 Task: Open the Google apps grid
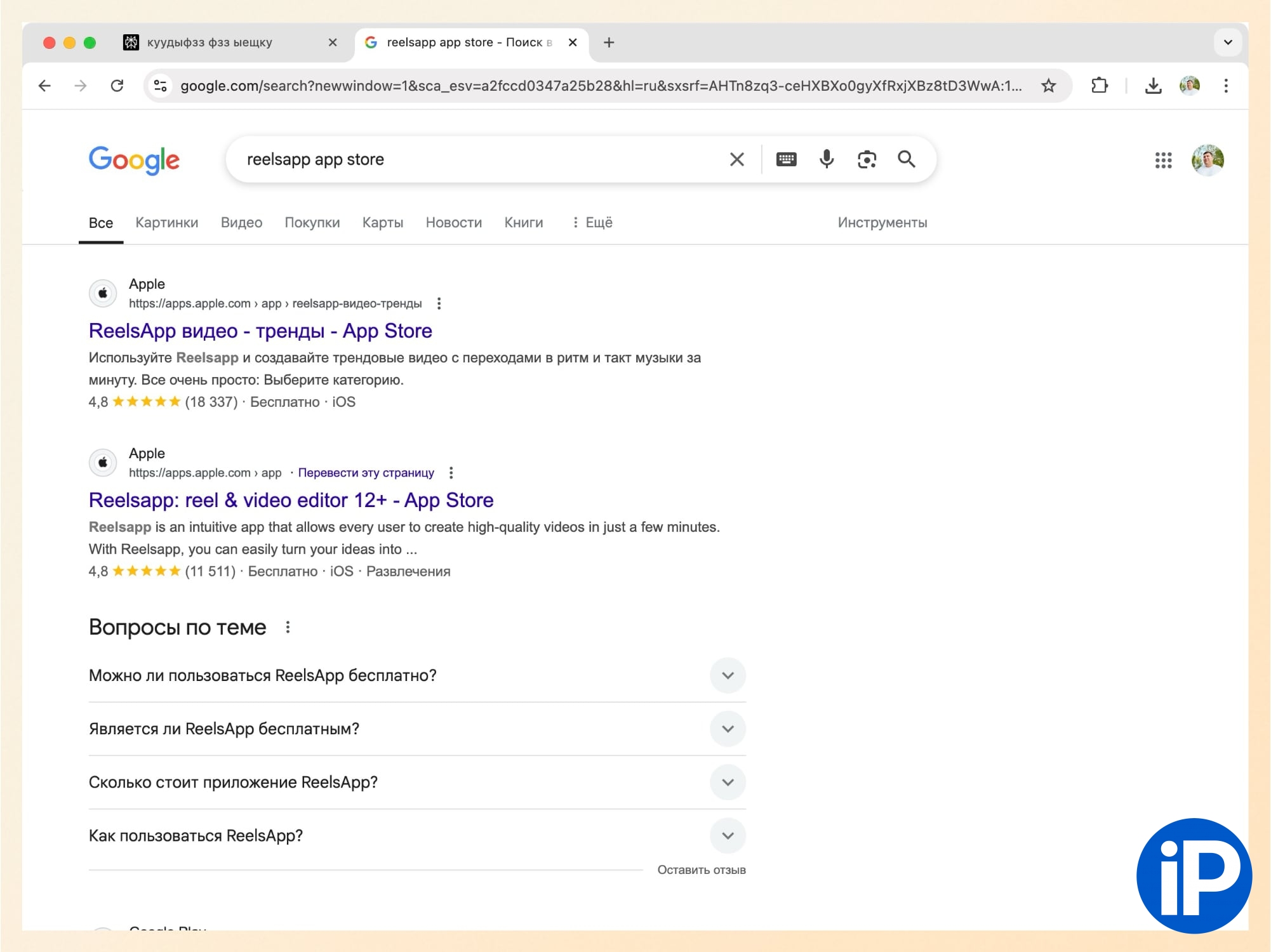coord(1163,160)
